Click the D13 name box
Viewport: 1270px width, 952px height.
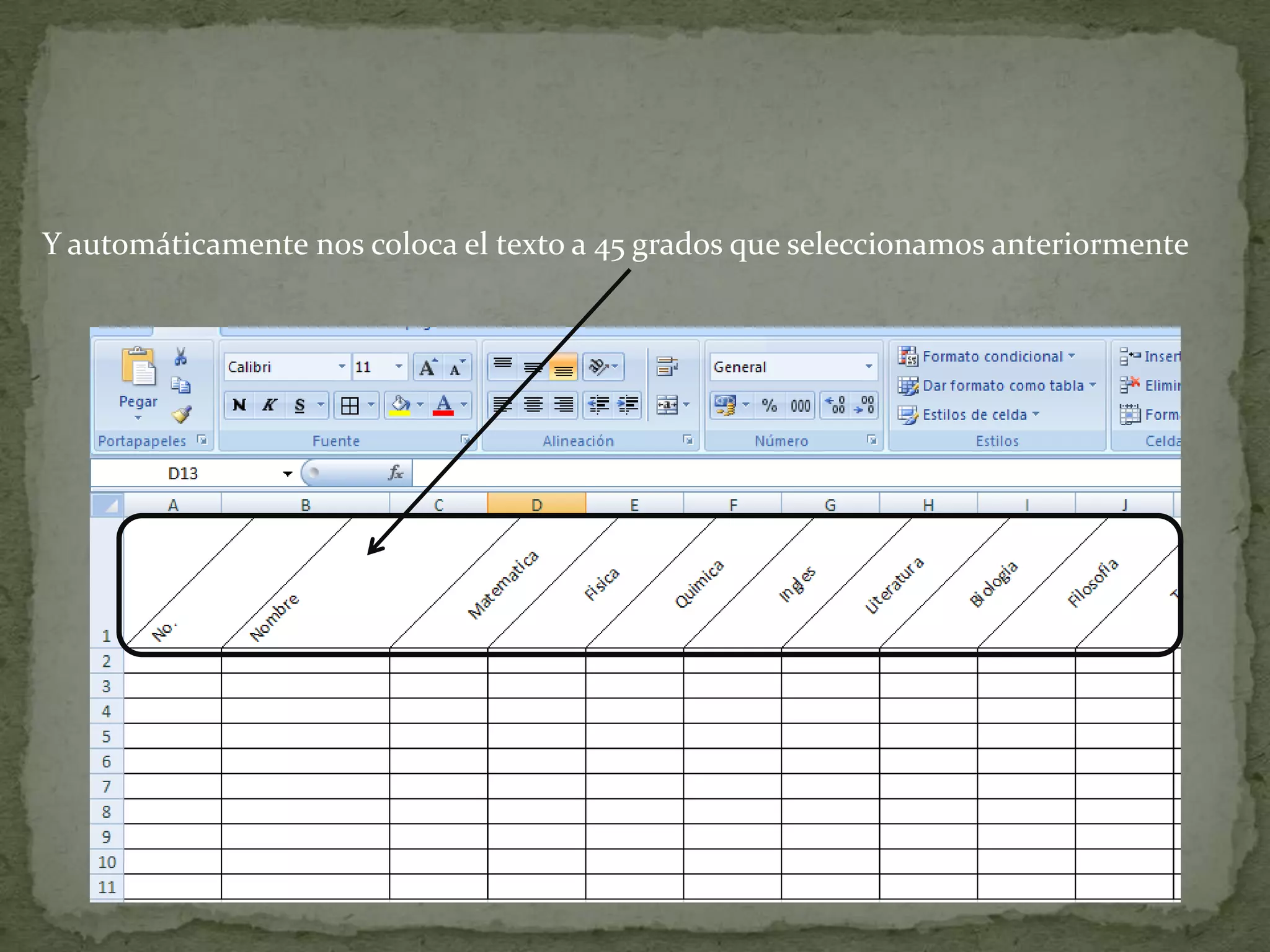click(184, 474)
